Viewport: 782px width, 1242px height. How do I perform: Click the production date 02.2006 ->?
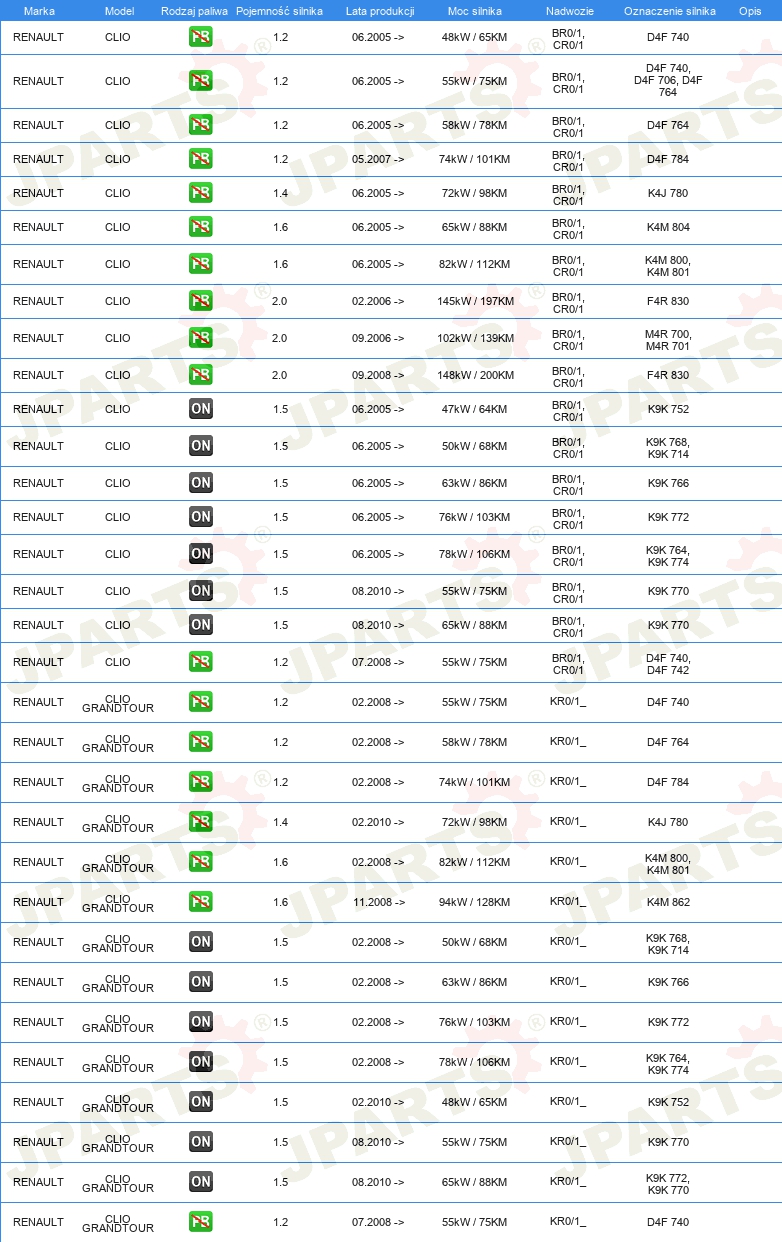(x=378, y=301)
